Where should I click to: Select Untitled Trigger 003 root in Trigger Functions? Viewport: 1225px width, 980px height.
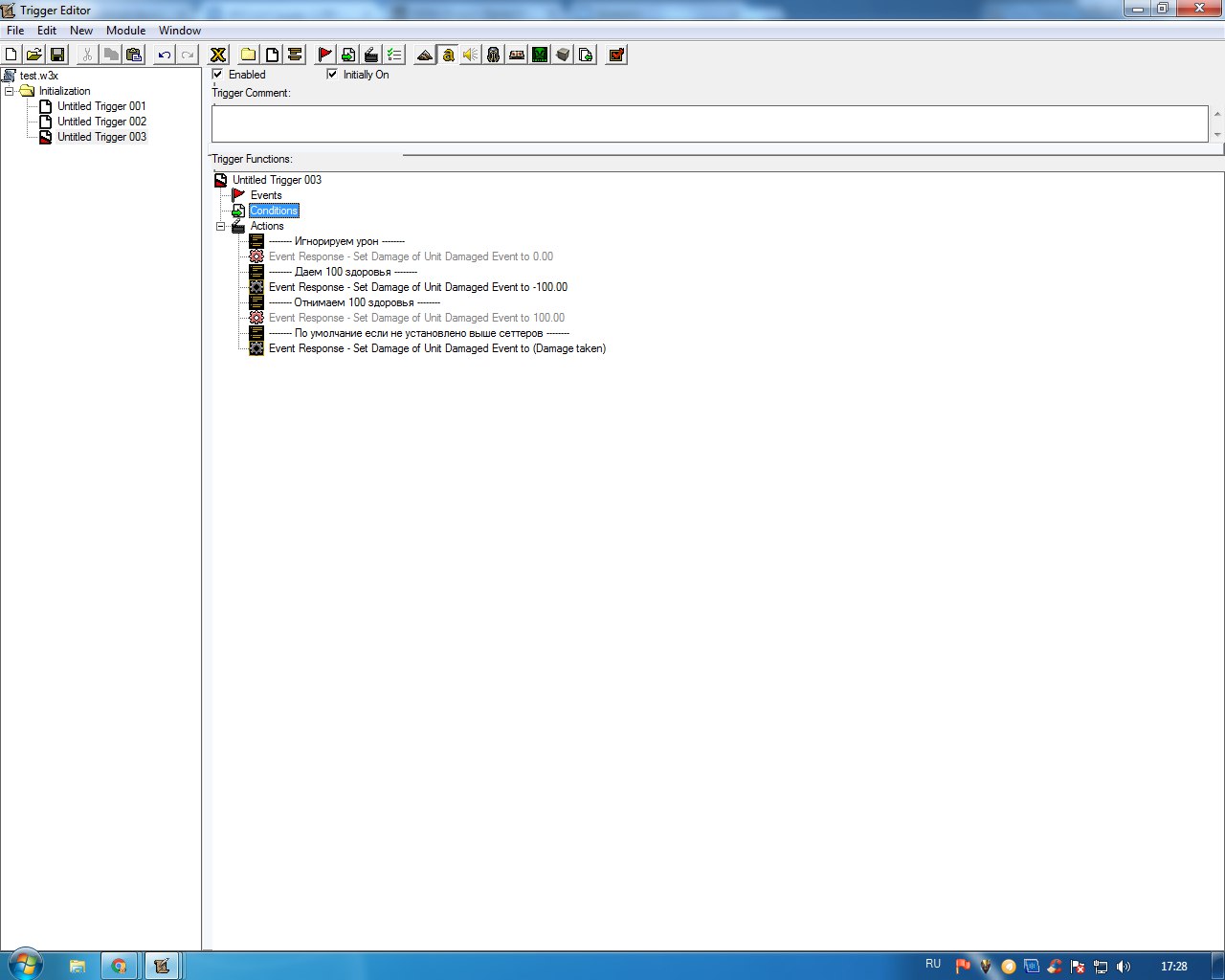coord(277,180)
